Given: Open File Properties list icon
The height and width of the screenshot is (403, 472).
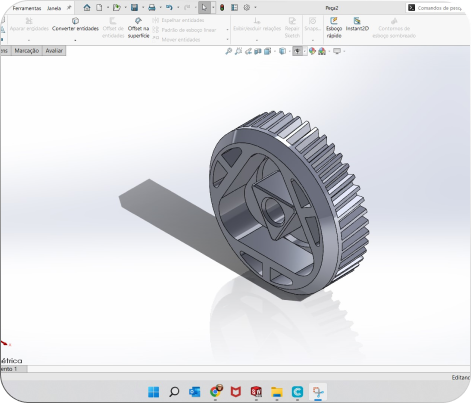Looking at the screenshot, I should click(235, 7).
